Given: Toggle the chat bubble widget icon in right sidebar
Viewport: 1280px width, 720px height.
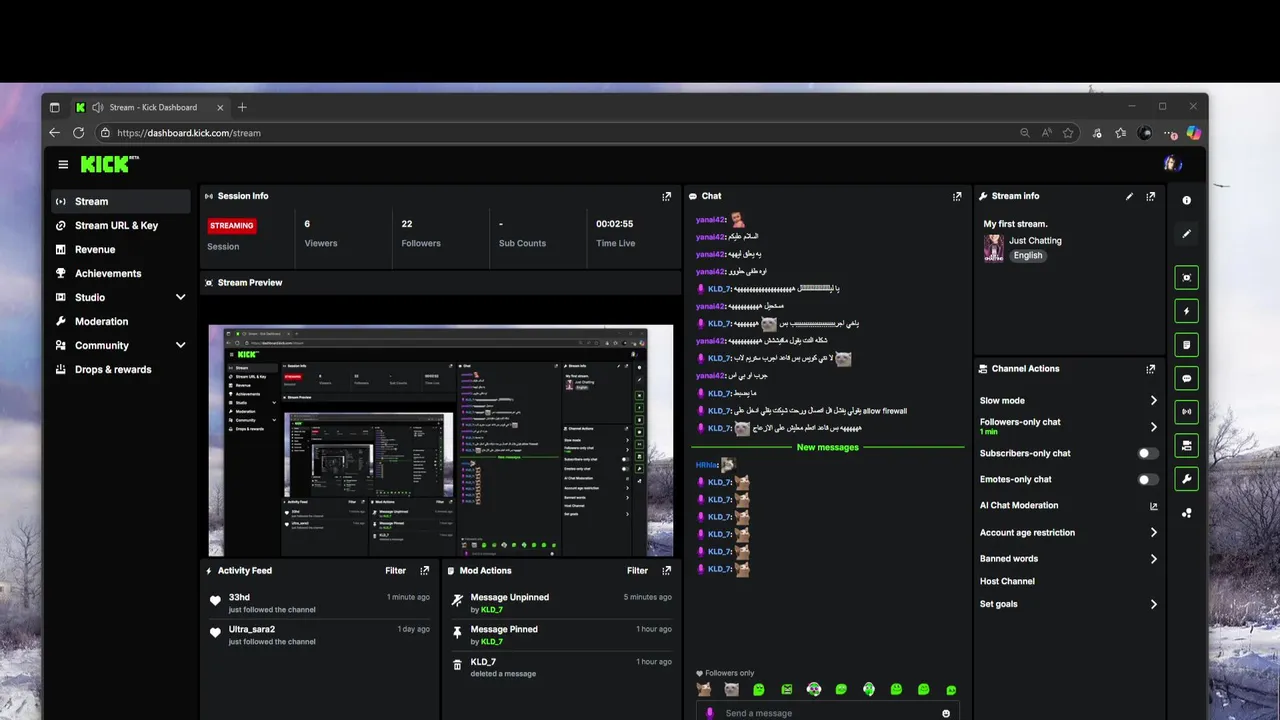Looking at the screenshot, I should point(1187,378).
